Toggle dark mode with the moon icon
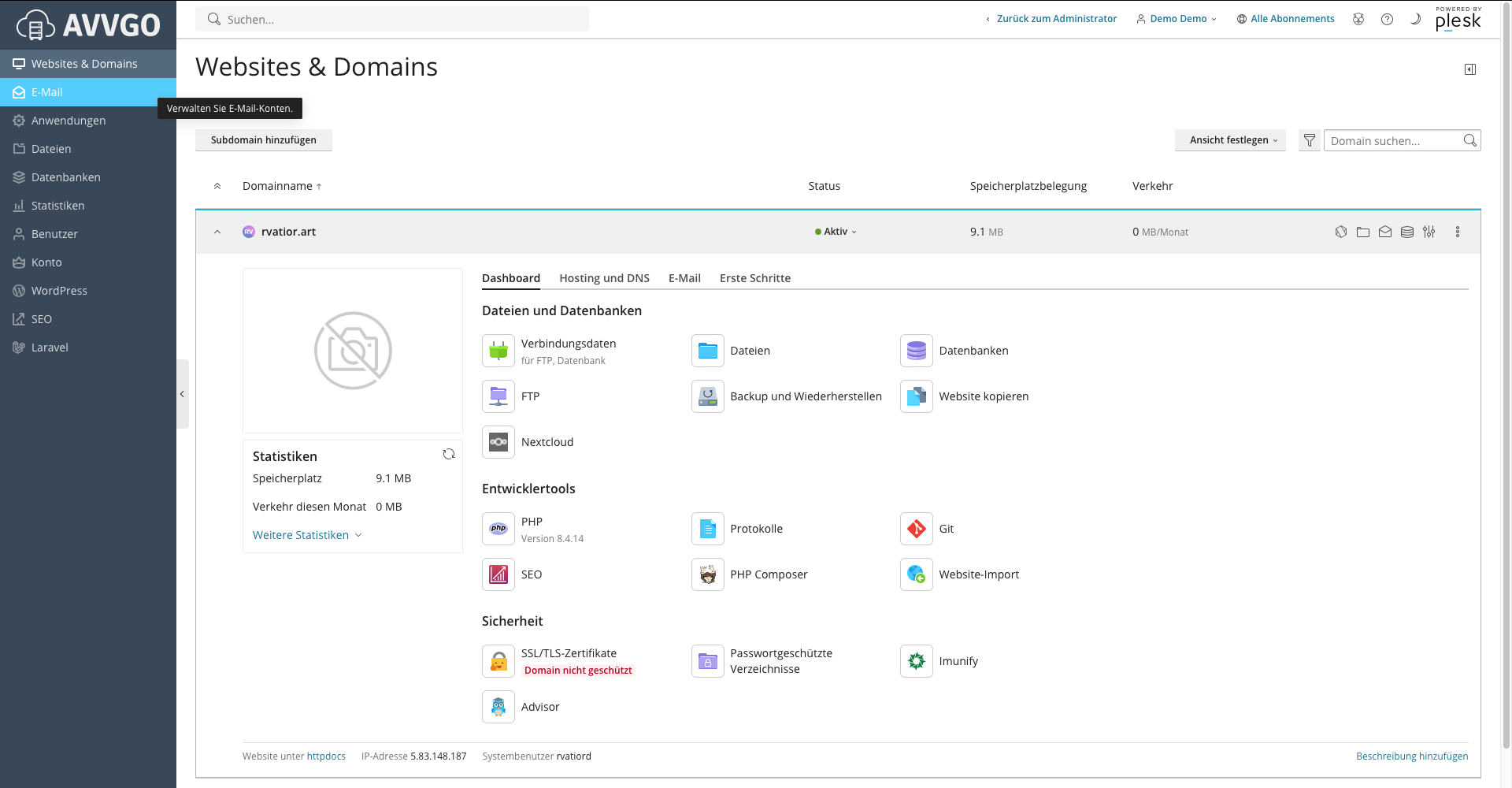The width and height of the screenshot is (1512, 788). [x=1415, y=19]
